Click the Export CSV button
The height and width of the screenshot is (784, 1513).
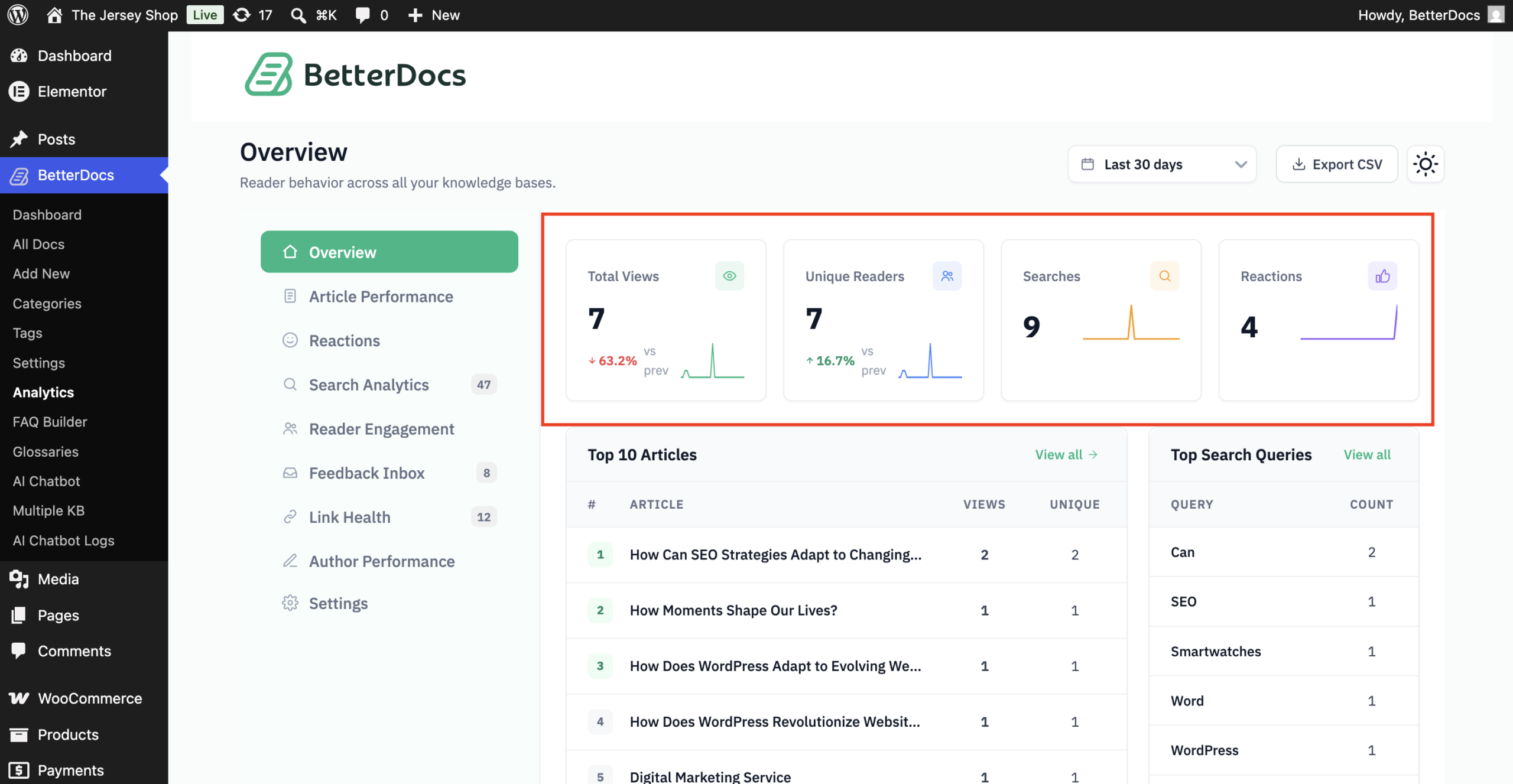point(1337,164)
